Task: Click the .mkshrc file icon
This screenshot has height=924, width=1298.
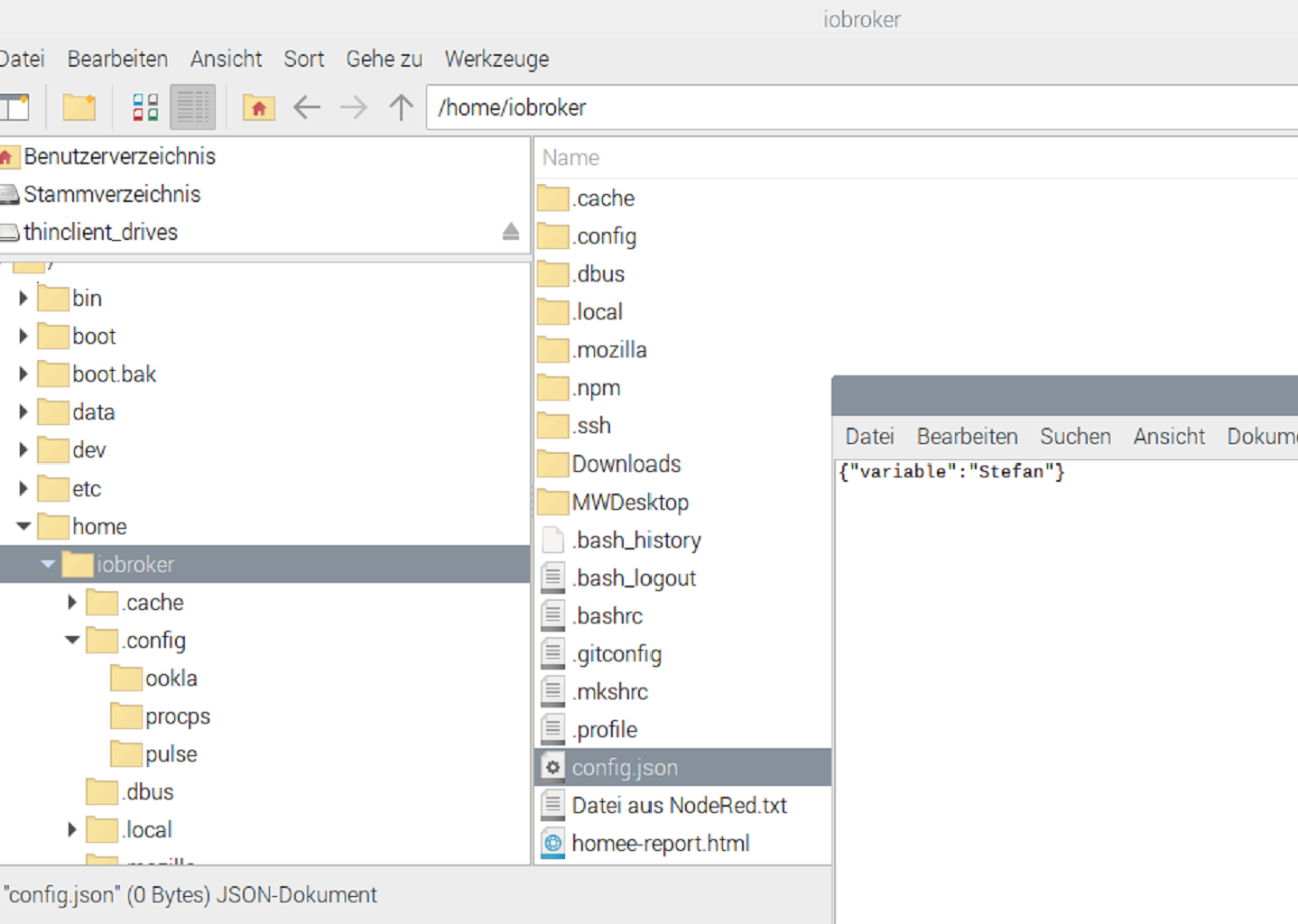Action: tap(553, 691)
